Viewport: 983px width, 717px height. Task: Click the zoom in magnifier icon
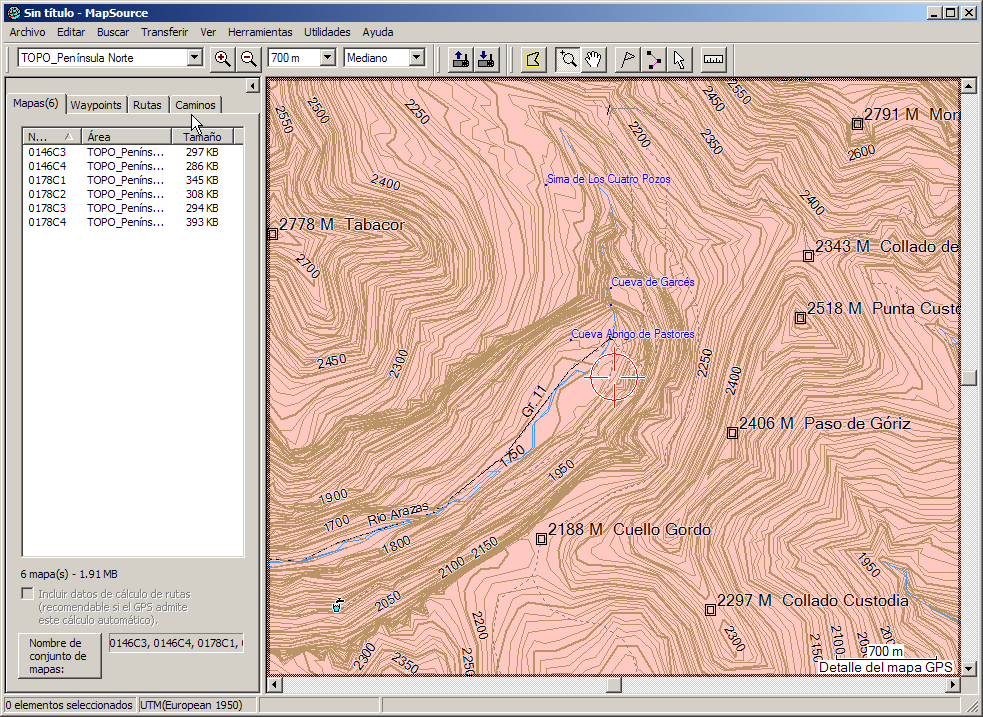pyautogui.click(x=222, y=58)
